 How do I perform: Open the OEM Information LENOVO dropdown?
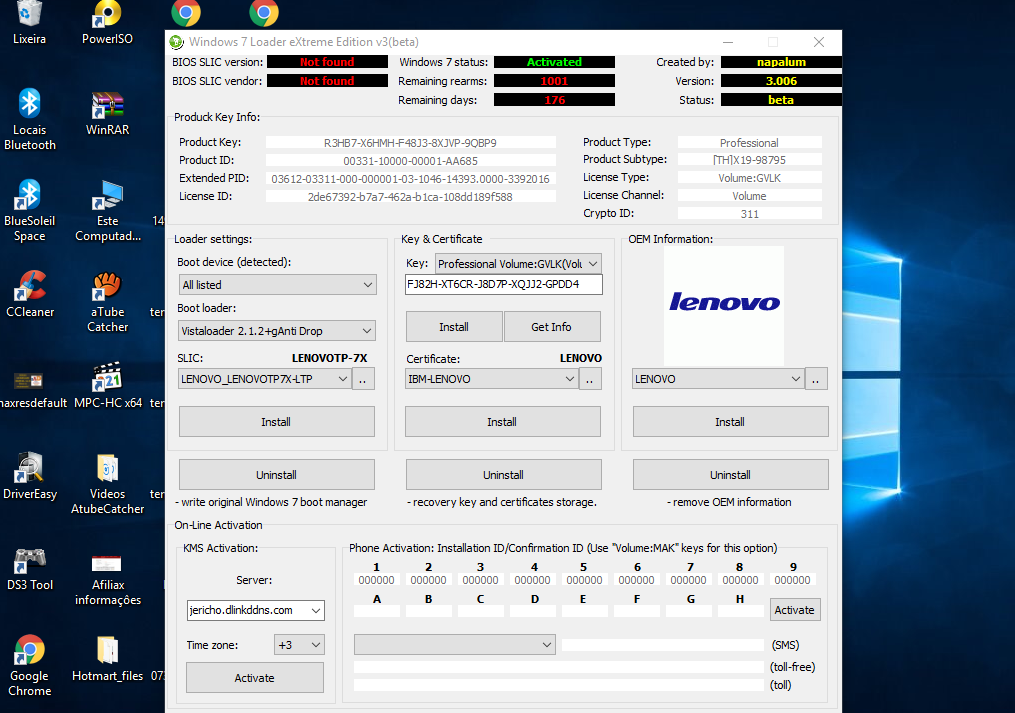click(x=718, y=379)
